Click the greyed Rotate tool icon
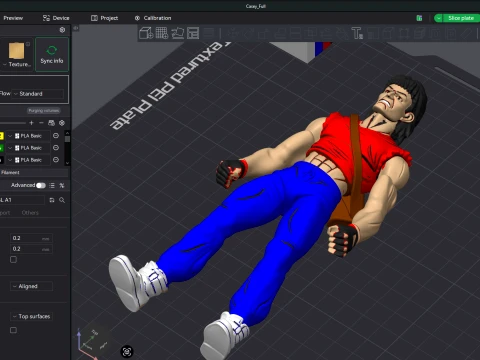This screenshot has height=360, width=480. point(248,33)
